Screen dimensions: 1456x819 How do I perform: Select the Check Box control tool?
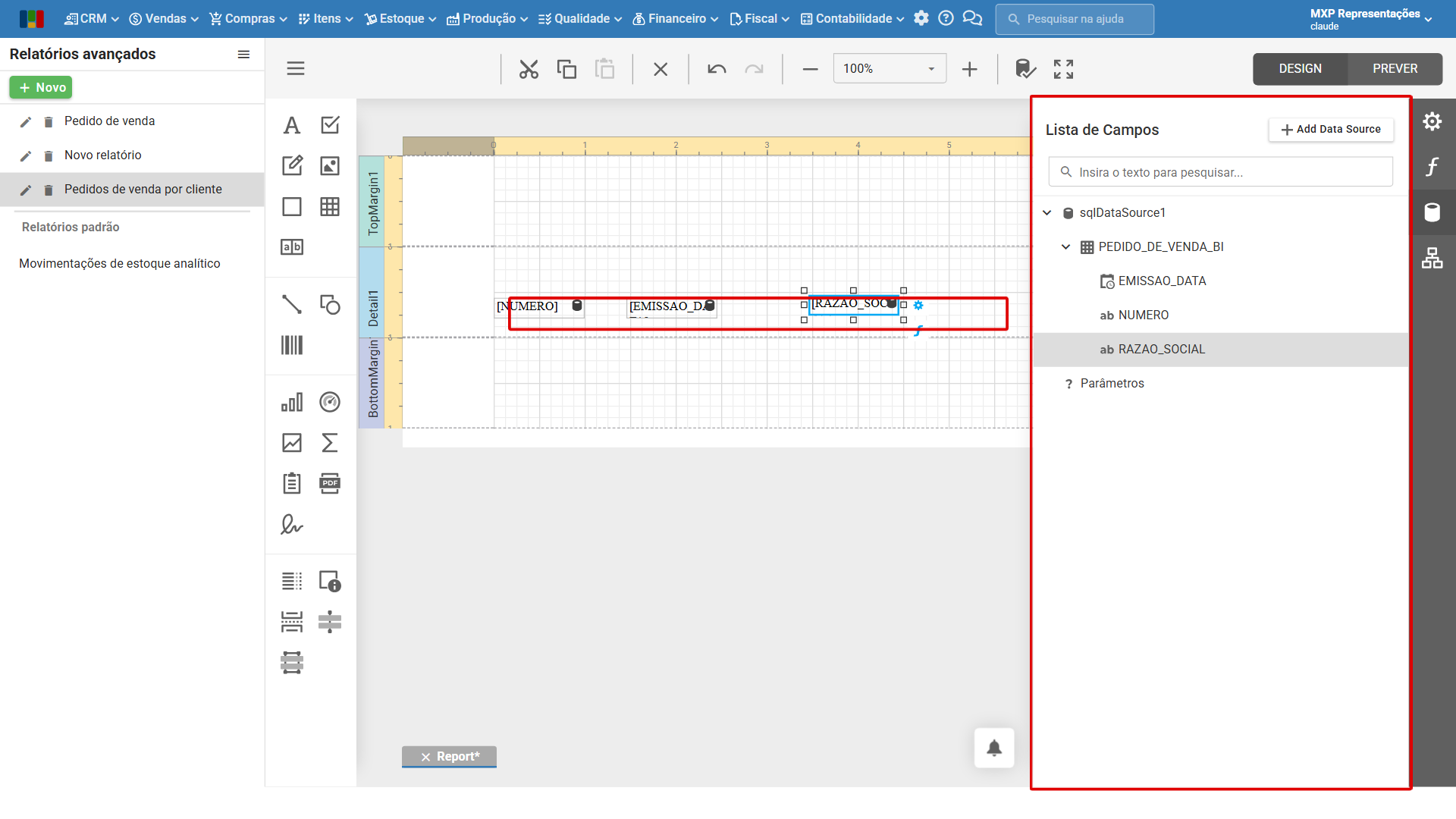(330, 125)
